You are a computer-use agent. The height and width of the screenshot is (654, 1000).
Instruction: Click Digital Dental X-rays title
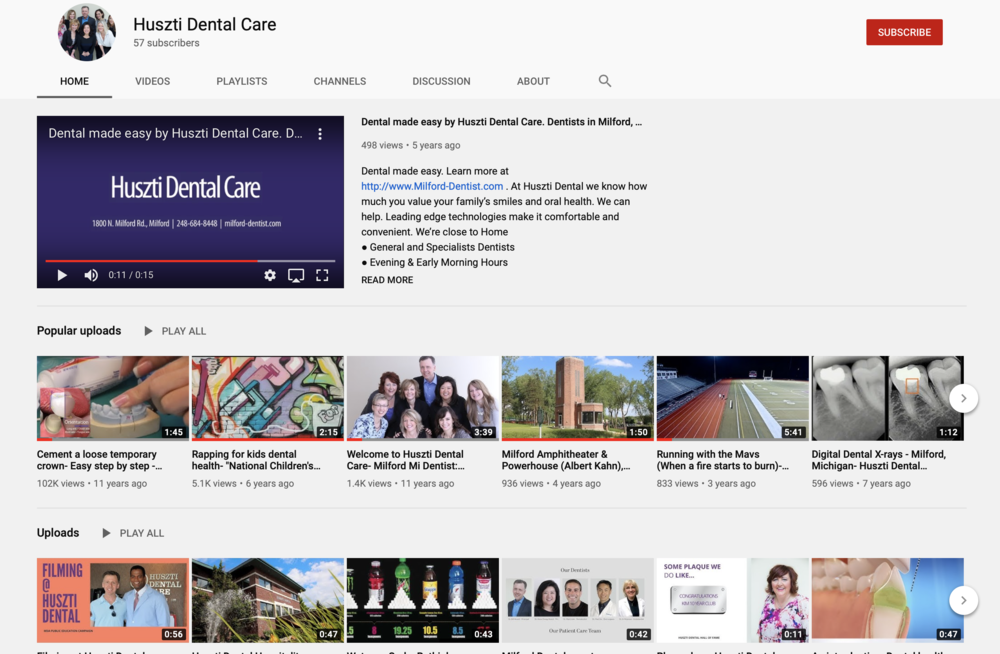(879, 460)
